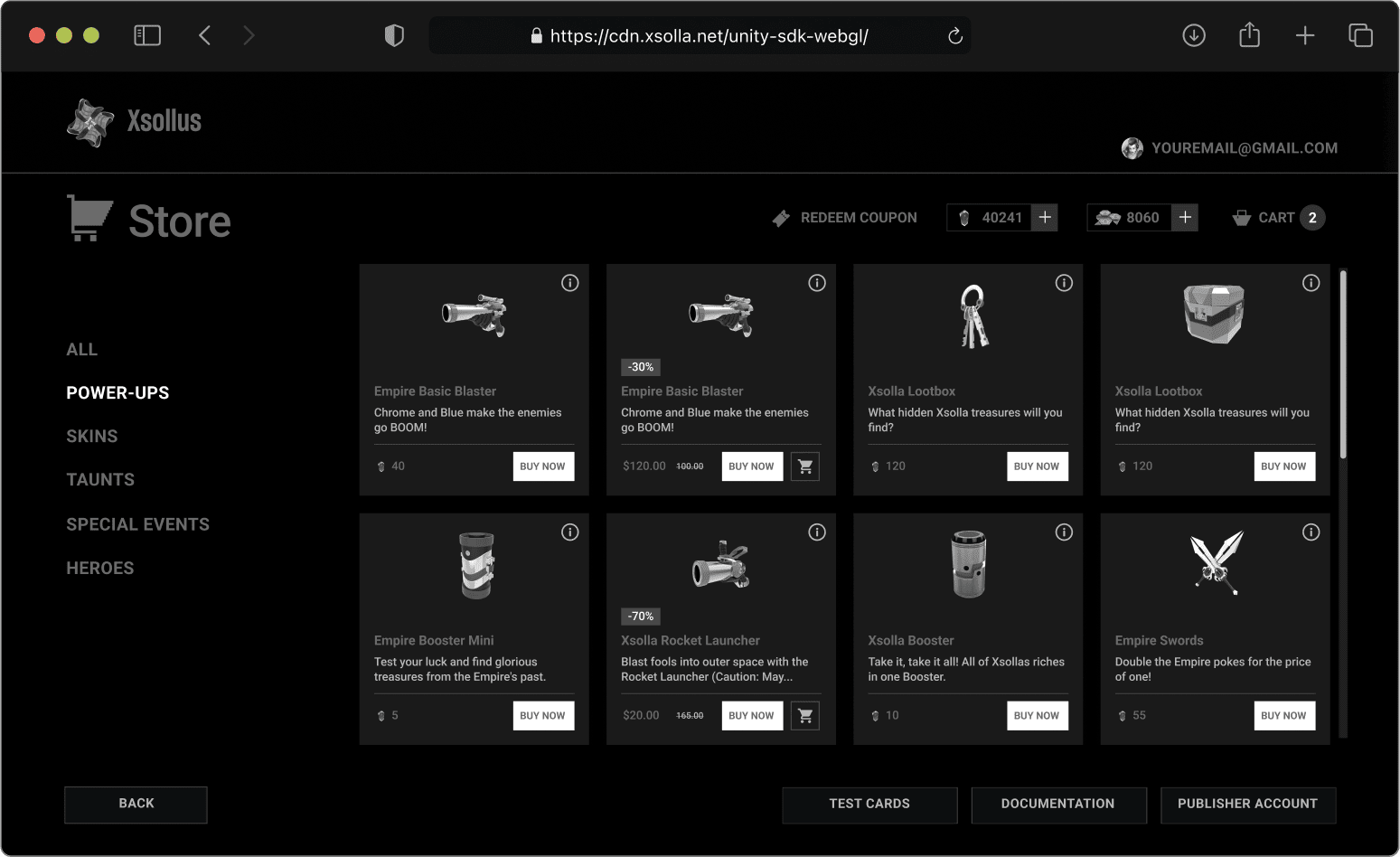Click the Xsolla Booster item image
The height and width of the screenshot is (857, 1400).
coord(968,564)
